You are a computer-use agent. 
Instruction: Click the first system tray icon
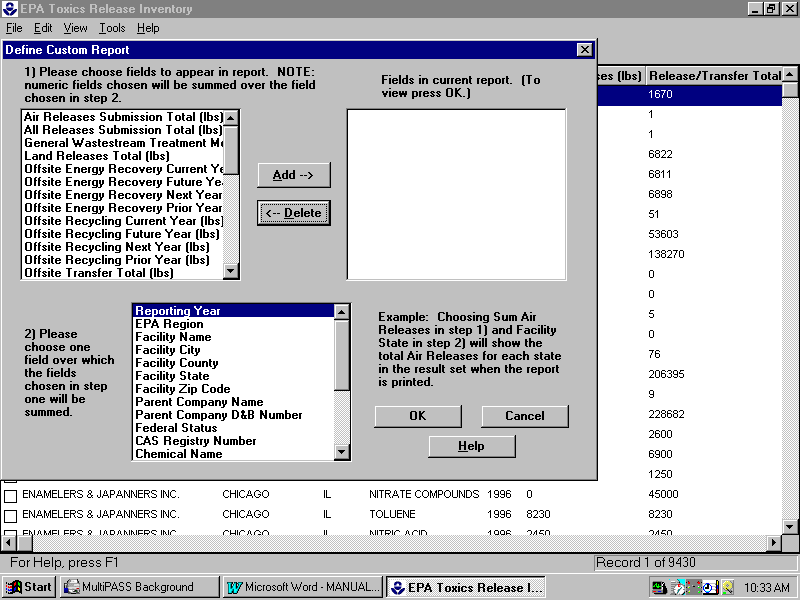point(659,587)
